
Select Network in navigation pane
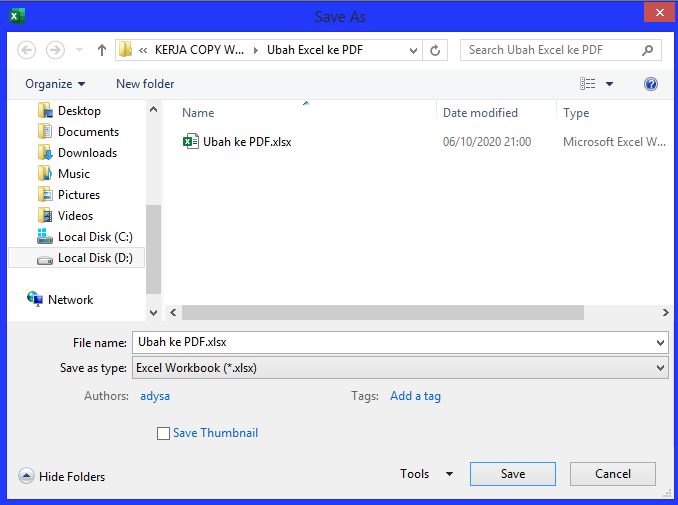coord(70,300)
